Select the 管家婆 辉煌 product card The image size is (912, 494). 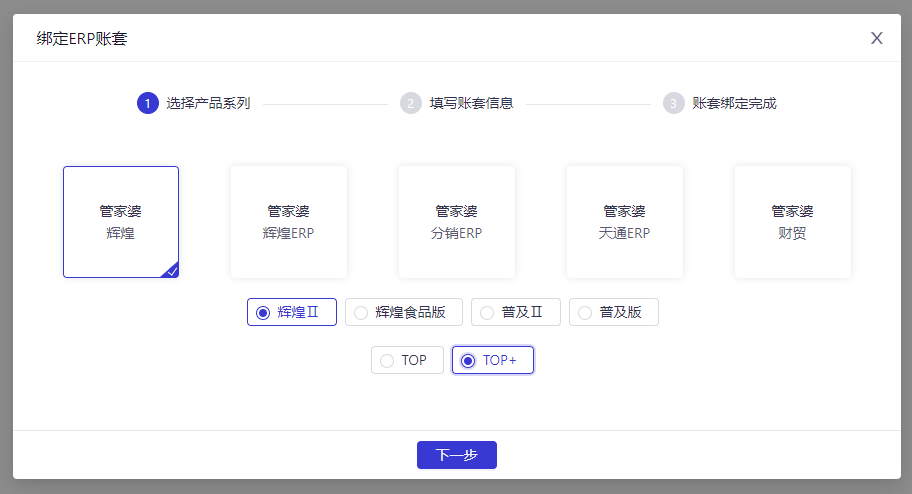pyautogui.click(x=121, y=222)
